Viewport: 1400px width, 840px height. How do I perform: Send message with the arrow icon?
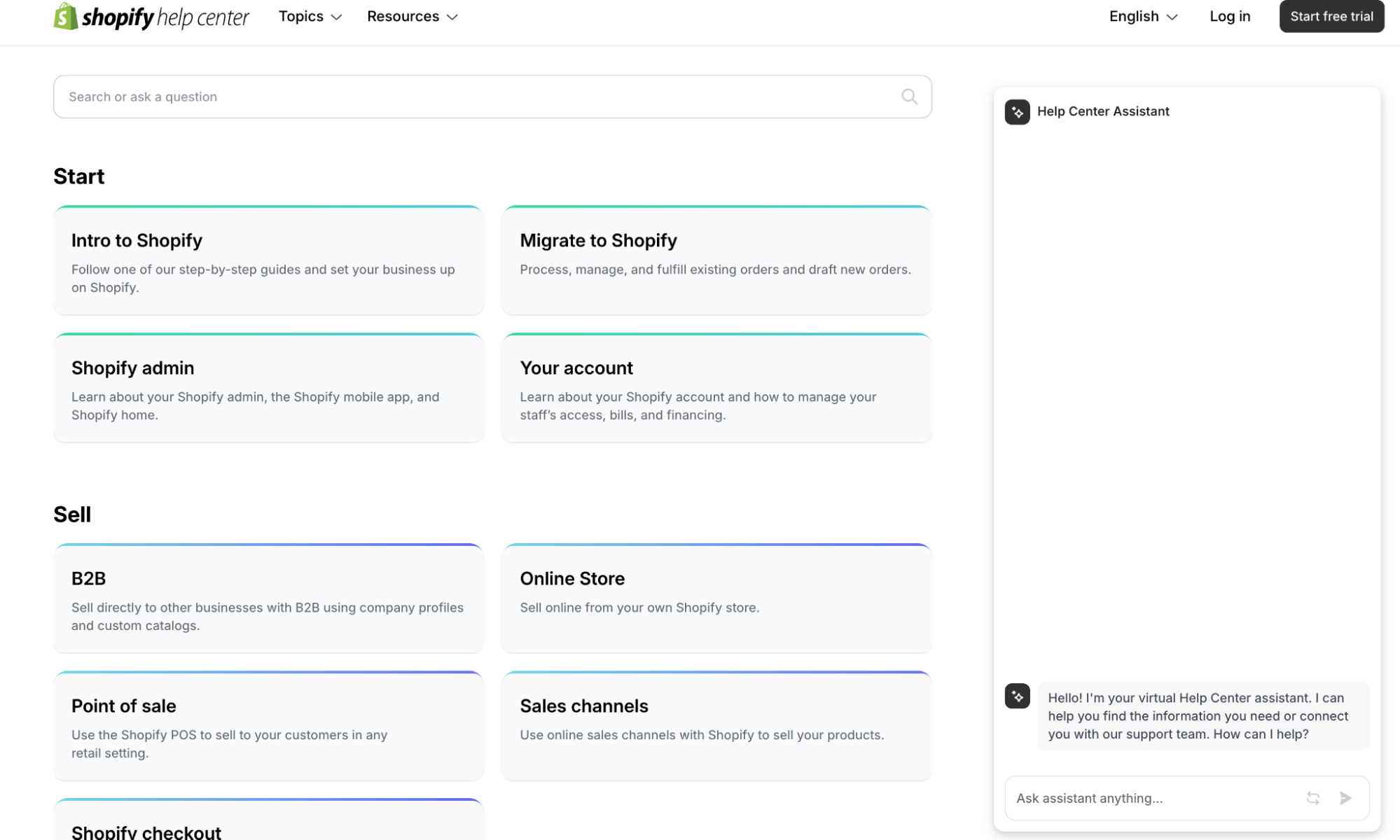point(1345,798)
